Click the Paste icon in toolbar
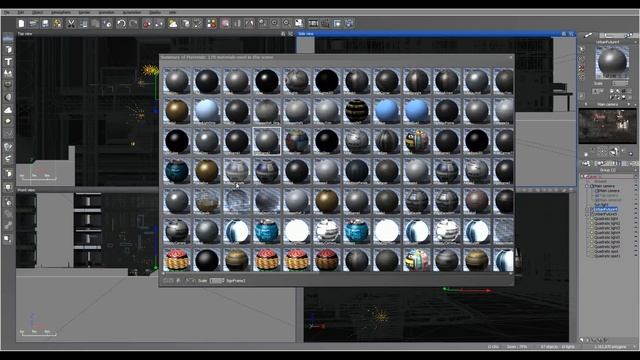Screen dimensions: 640x360 click(x=95, y=24)
